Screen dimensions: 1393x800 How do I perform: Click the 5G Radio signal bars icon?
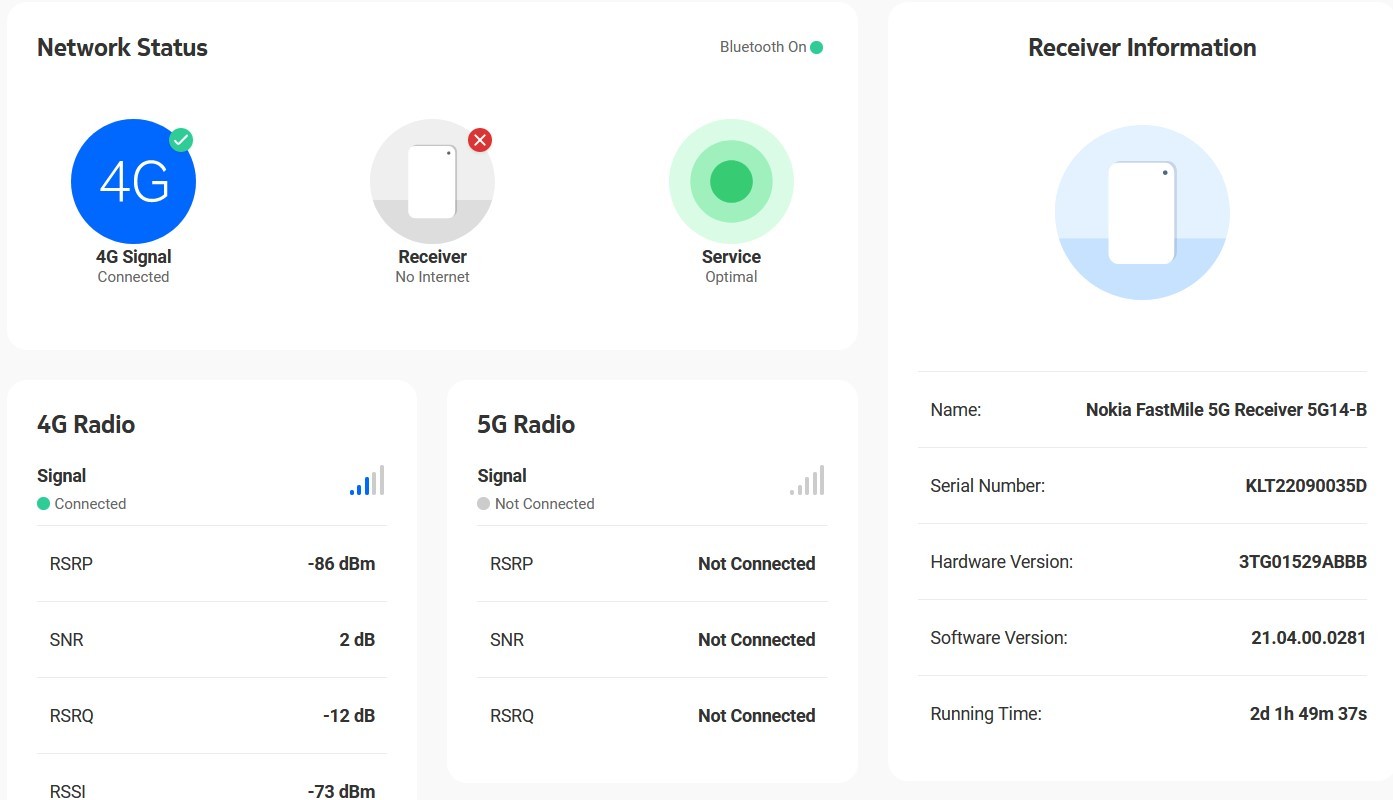click(x=807, y=481)
